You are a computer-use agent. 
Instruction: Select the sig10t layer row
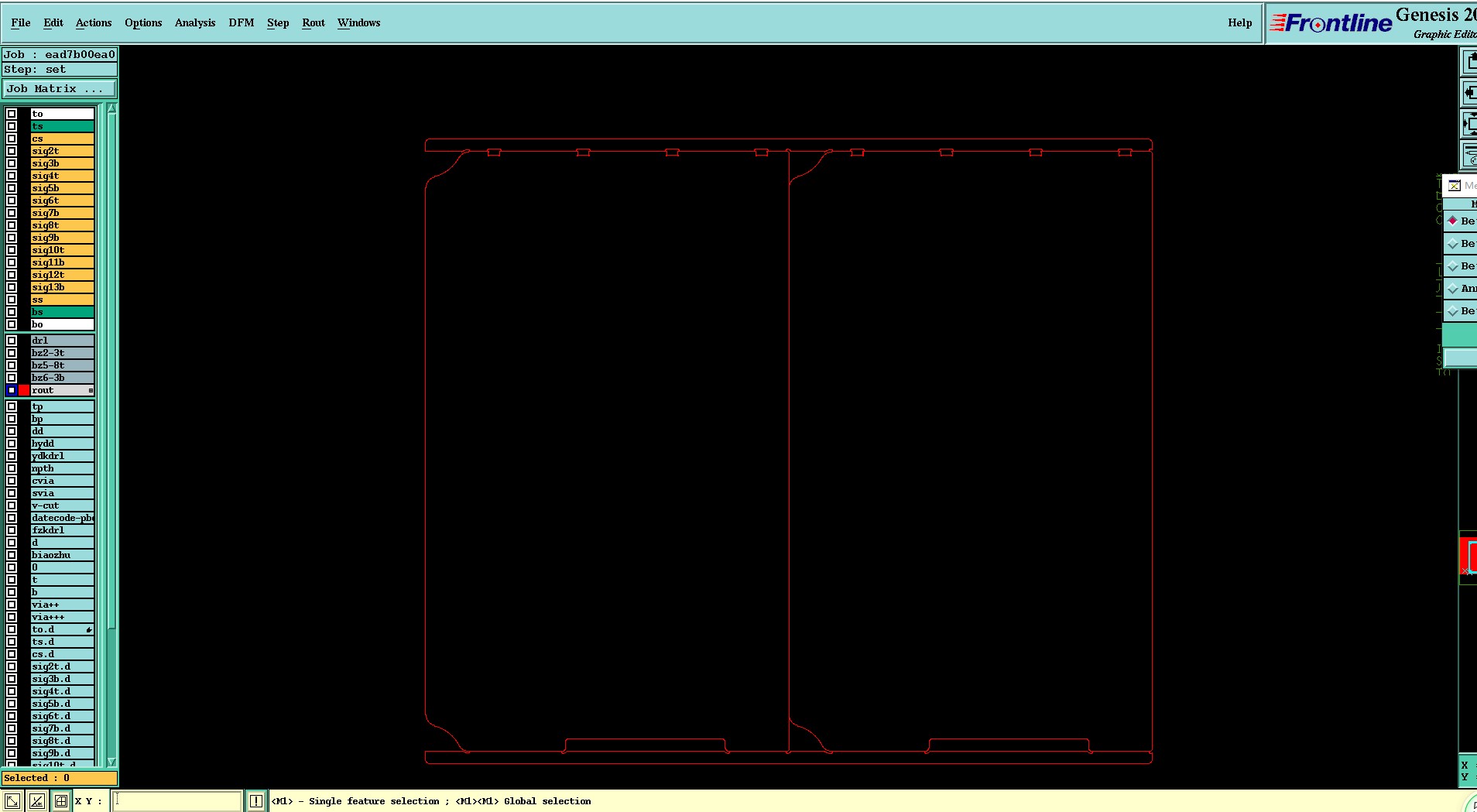click(62, 250)
